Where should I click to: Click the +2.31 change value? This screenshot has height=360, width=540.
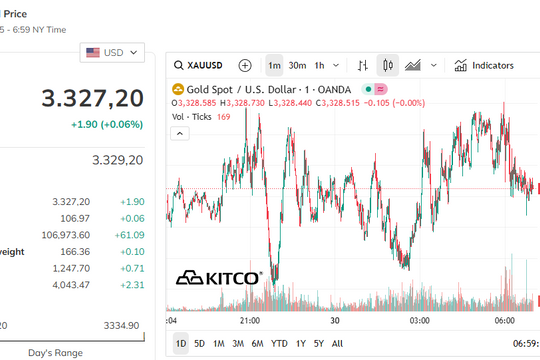click(132, 285)
